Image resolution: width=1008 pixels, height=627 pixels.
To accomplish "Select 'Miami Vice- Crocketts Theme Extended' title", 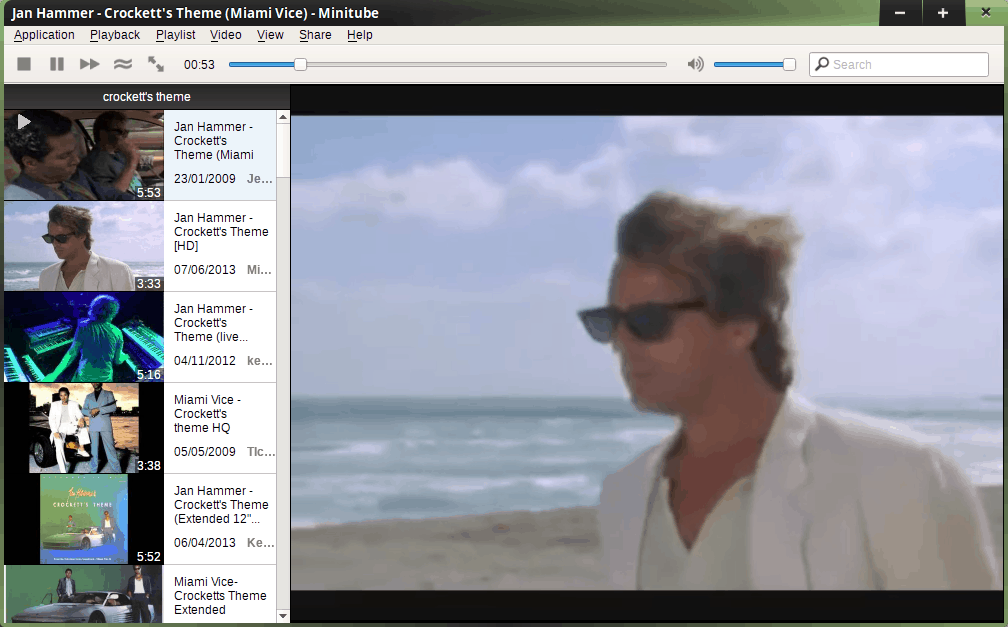I will pyautogui.click(x=220, y=595).
